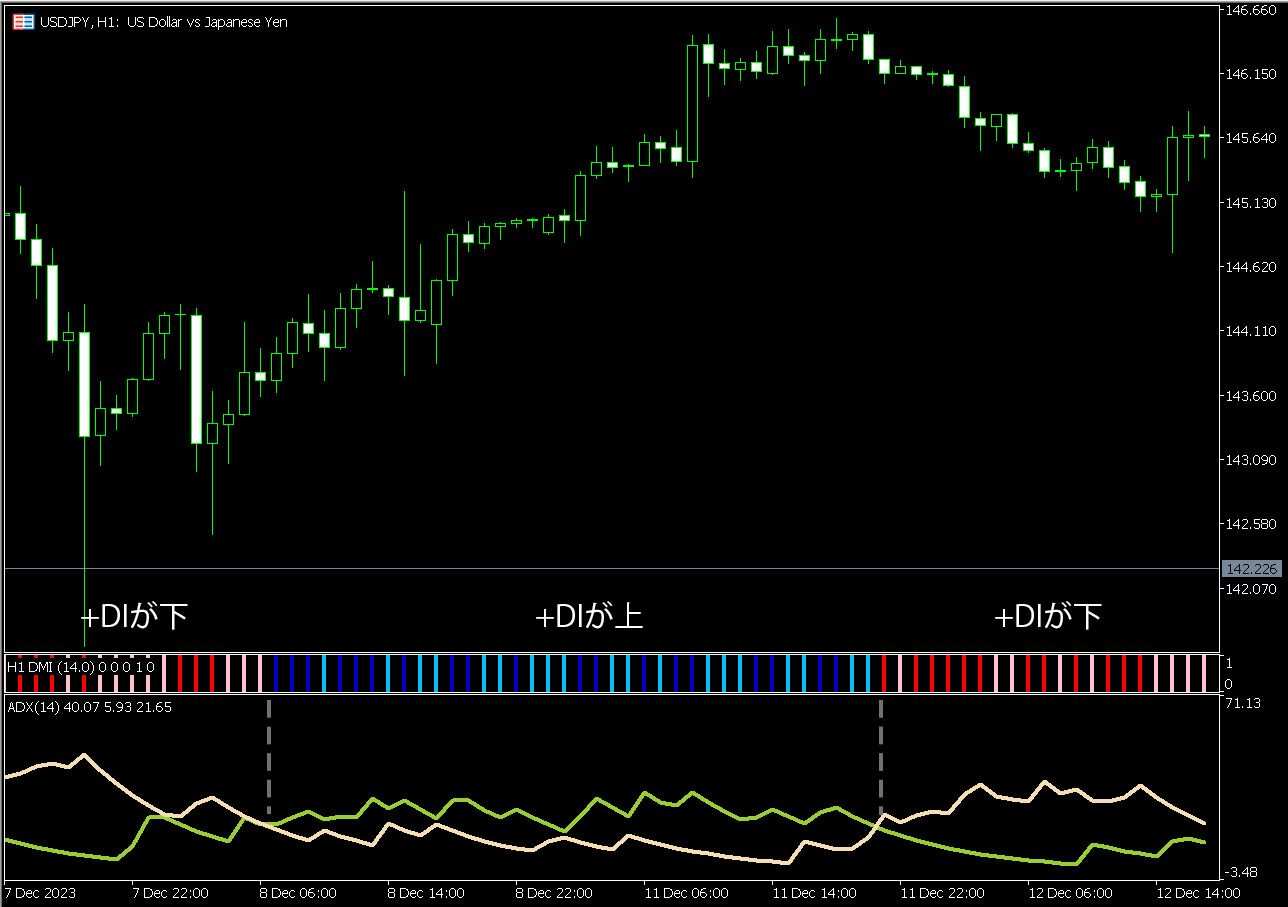Image resolution: width=1288 pixels, height=907 pixels.
Task: Select the USDJPY, H1 chart title text
Action: (164, 21)
